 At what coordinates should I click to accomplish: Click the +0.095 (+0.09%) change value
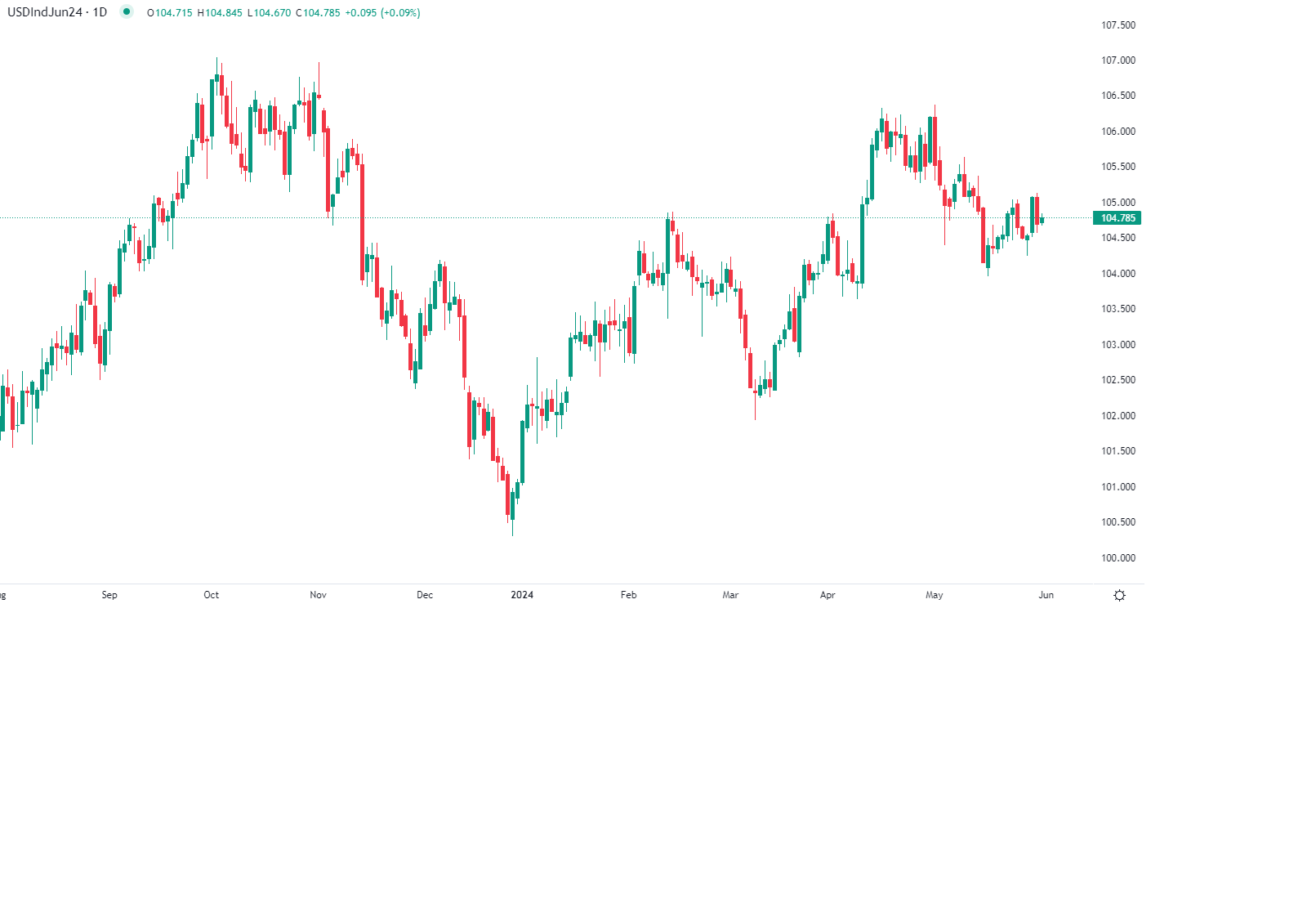[382, 13]
